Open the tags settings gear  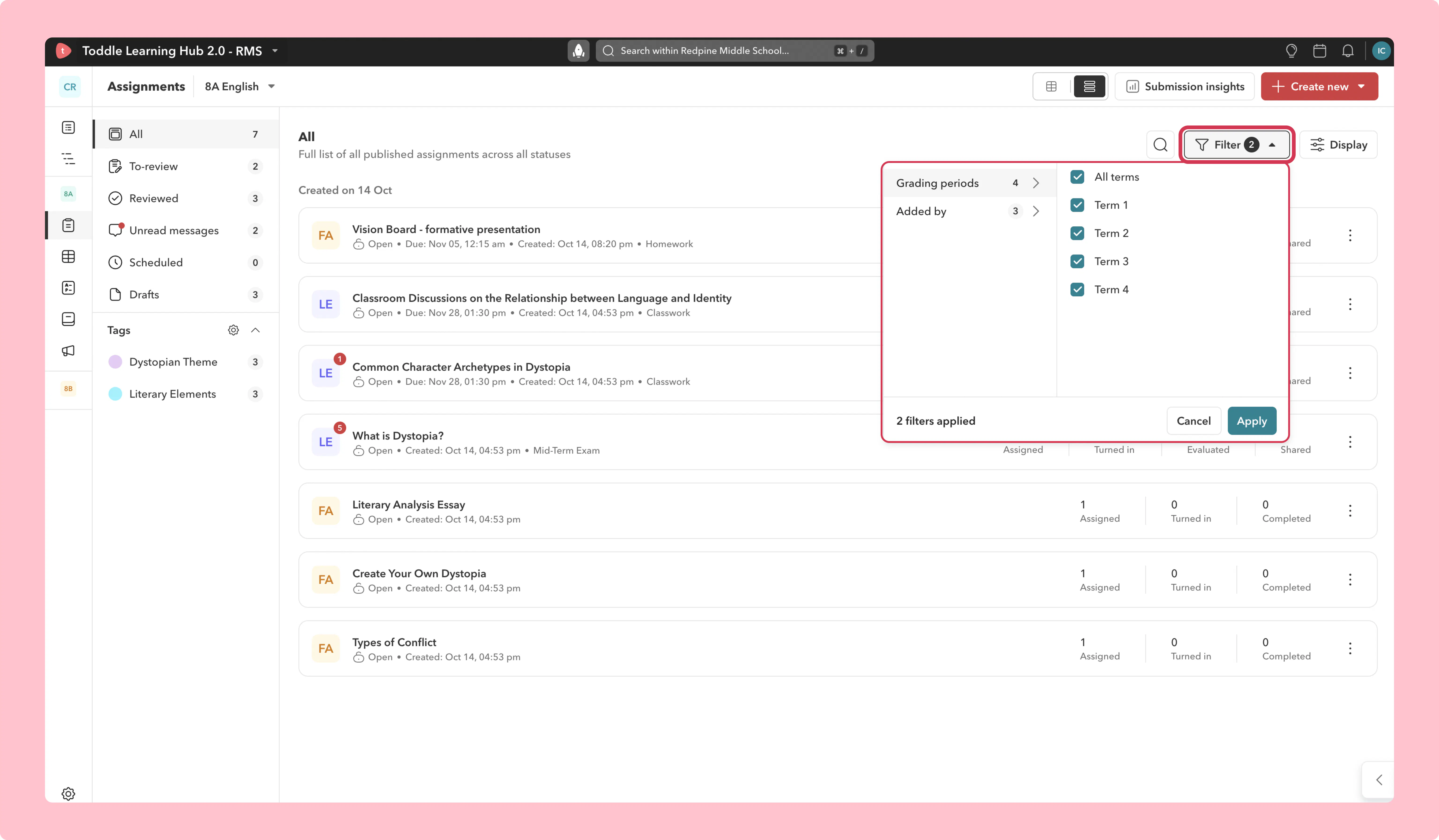(234, 330)
